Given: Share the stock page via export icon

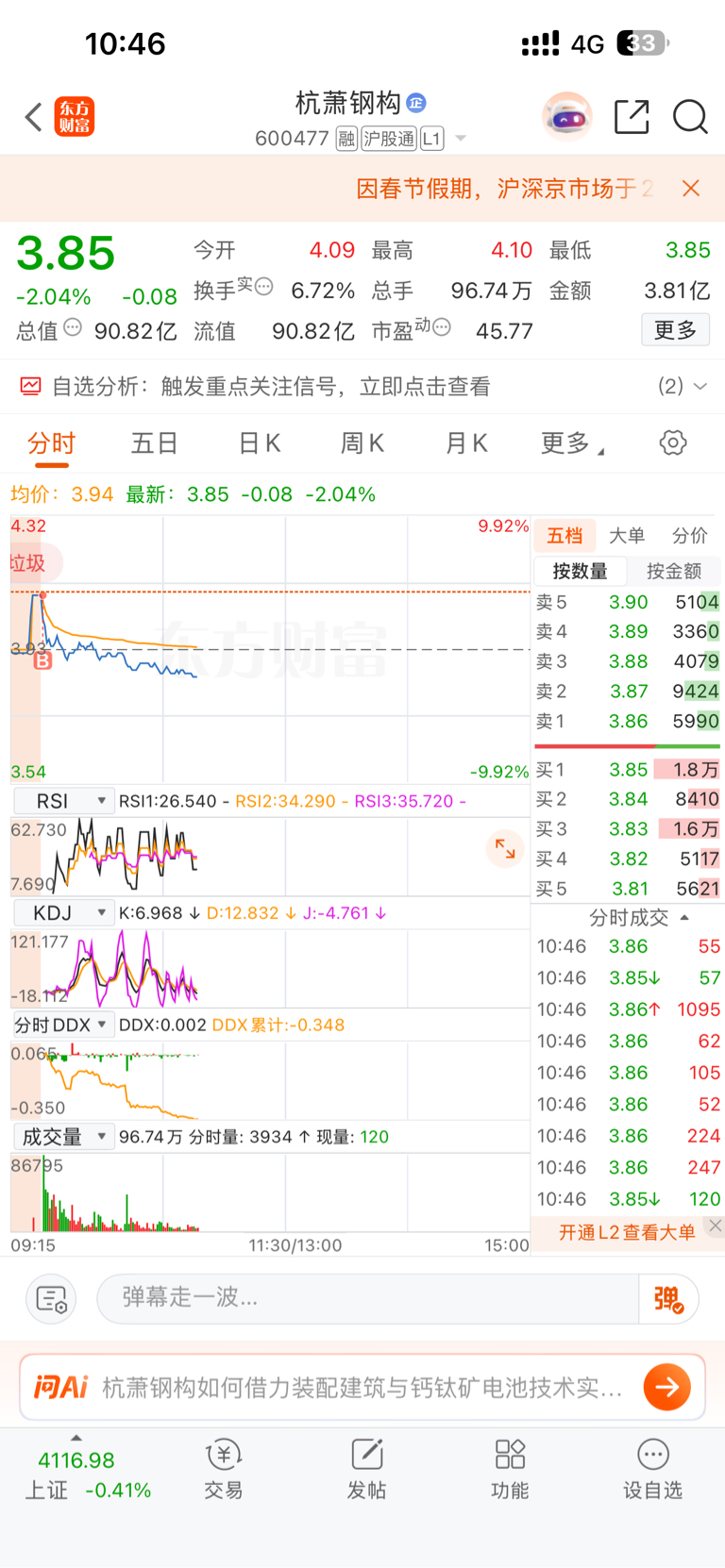Looking at the screenshot, I should 632,117.
